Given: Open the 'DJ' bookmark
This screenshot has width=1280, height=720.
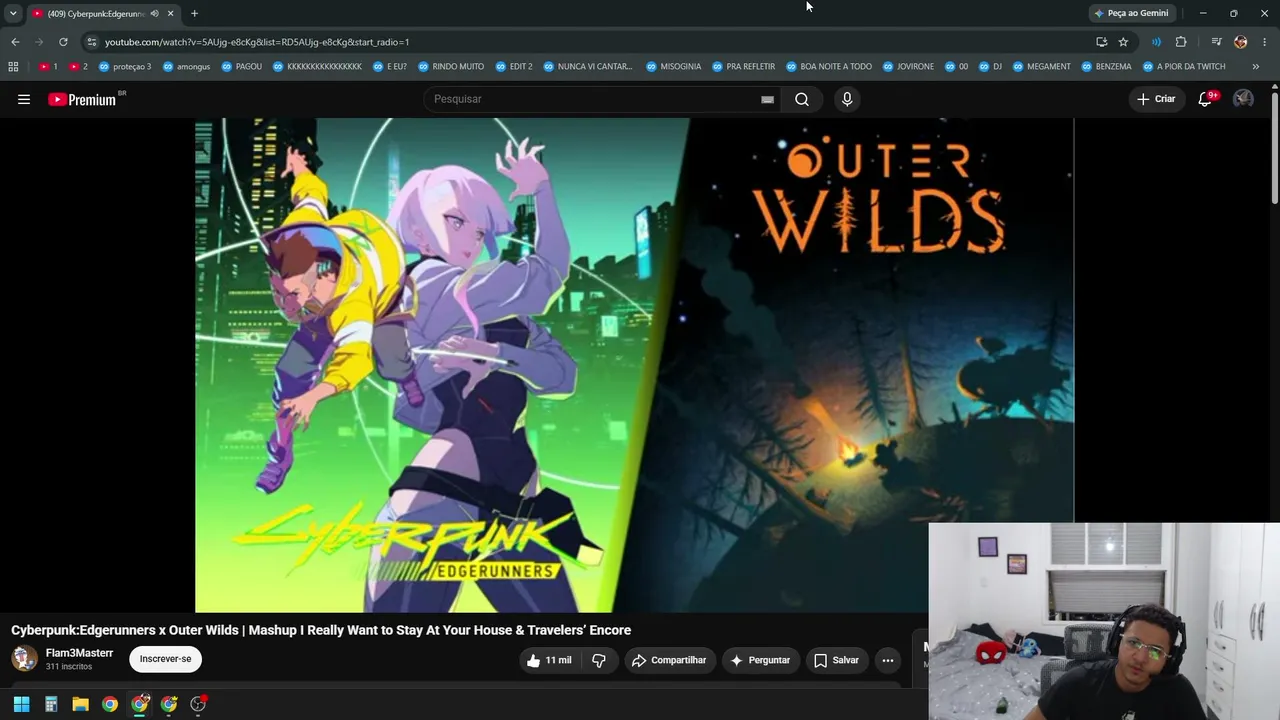Looking at the screenshot, I should [x=990, y=67].
